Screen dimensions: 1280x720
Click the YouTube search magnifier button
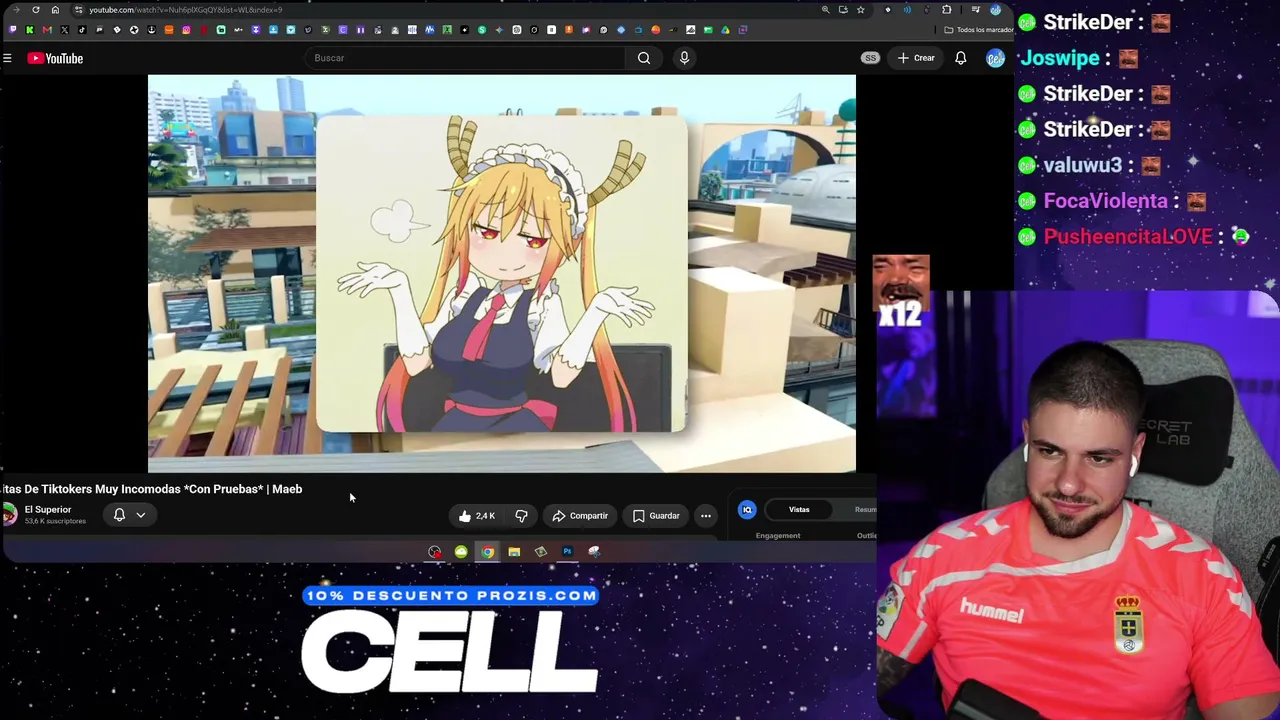pos(644,58)
